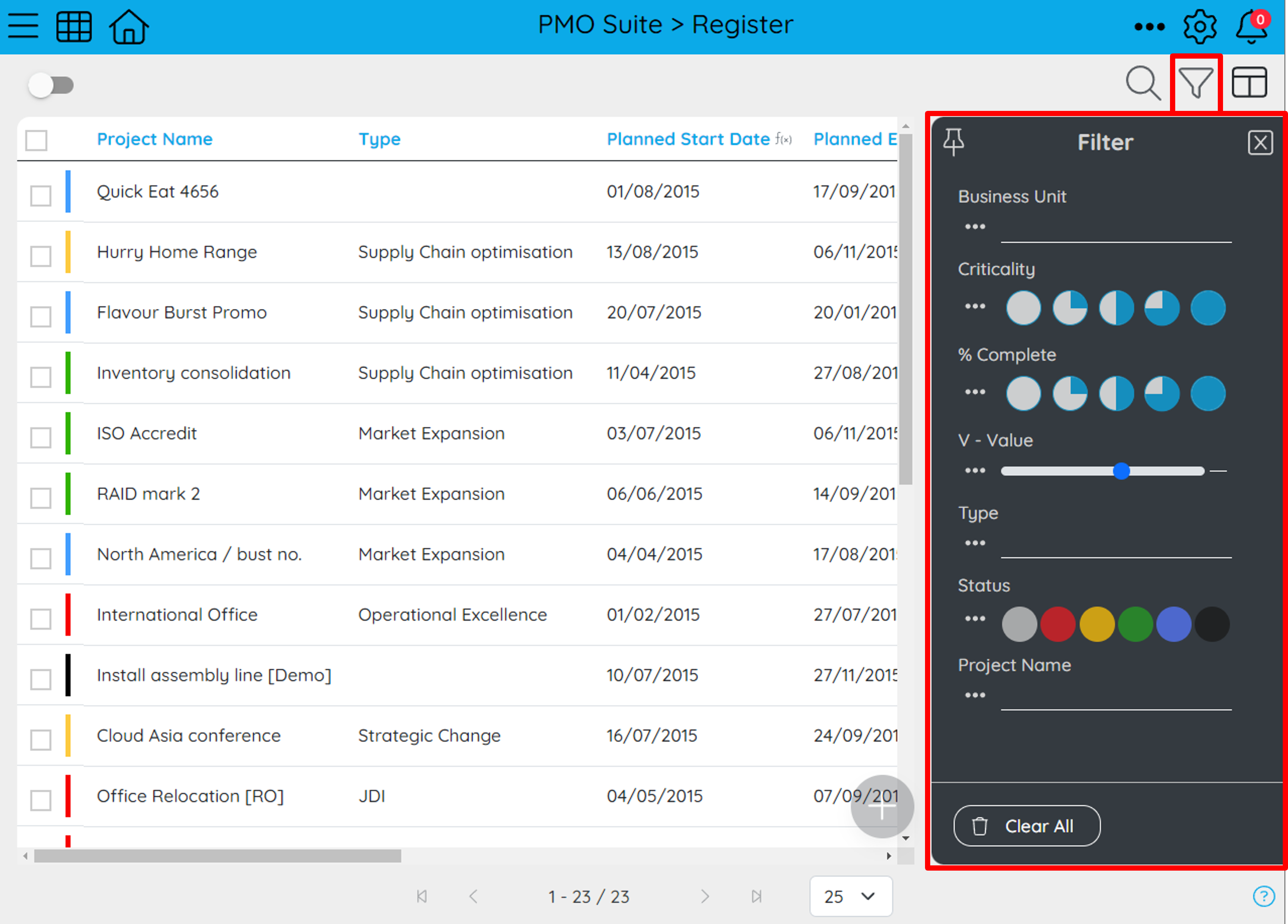The width and height of the screenshot is (1288, 924).
Task: Pick the green Status swatch
Action: (x=1135, y=624)
